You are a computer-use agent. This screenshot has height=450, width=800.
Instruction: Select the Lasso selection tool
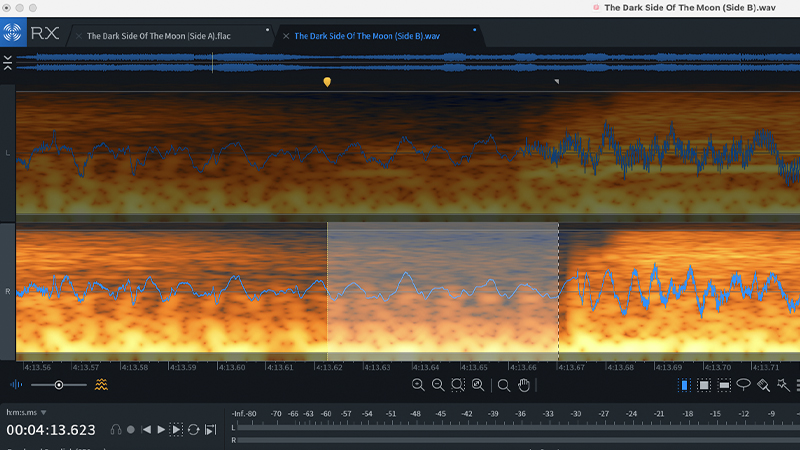click(743, 385)
